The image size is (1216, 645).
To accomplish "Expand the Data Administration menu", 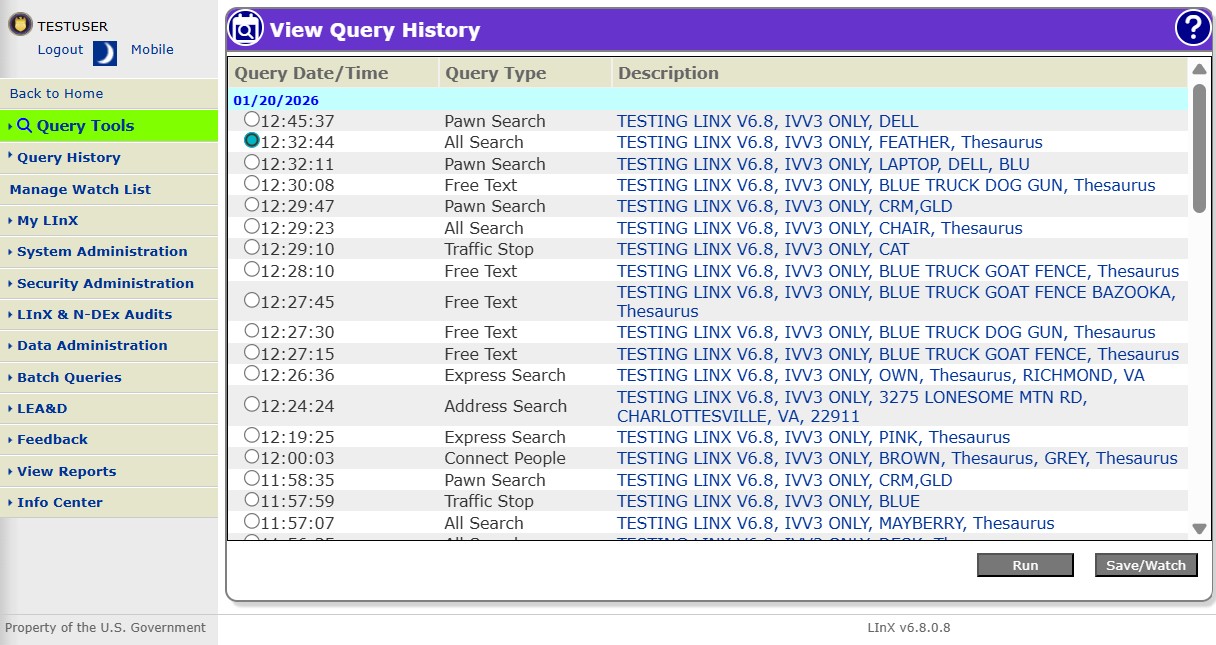I will click(x=109, y=346).
